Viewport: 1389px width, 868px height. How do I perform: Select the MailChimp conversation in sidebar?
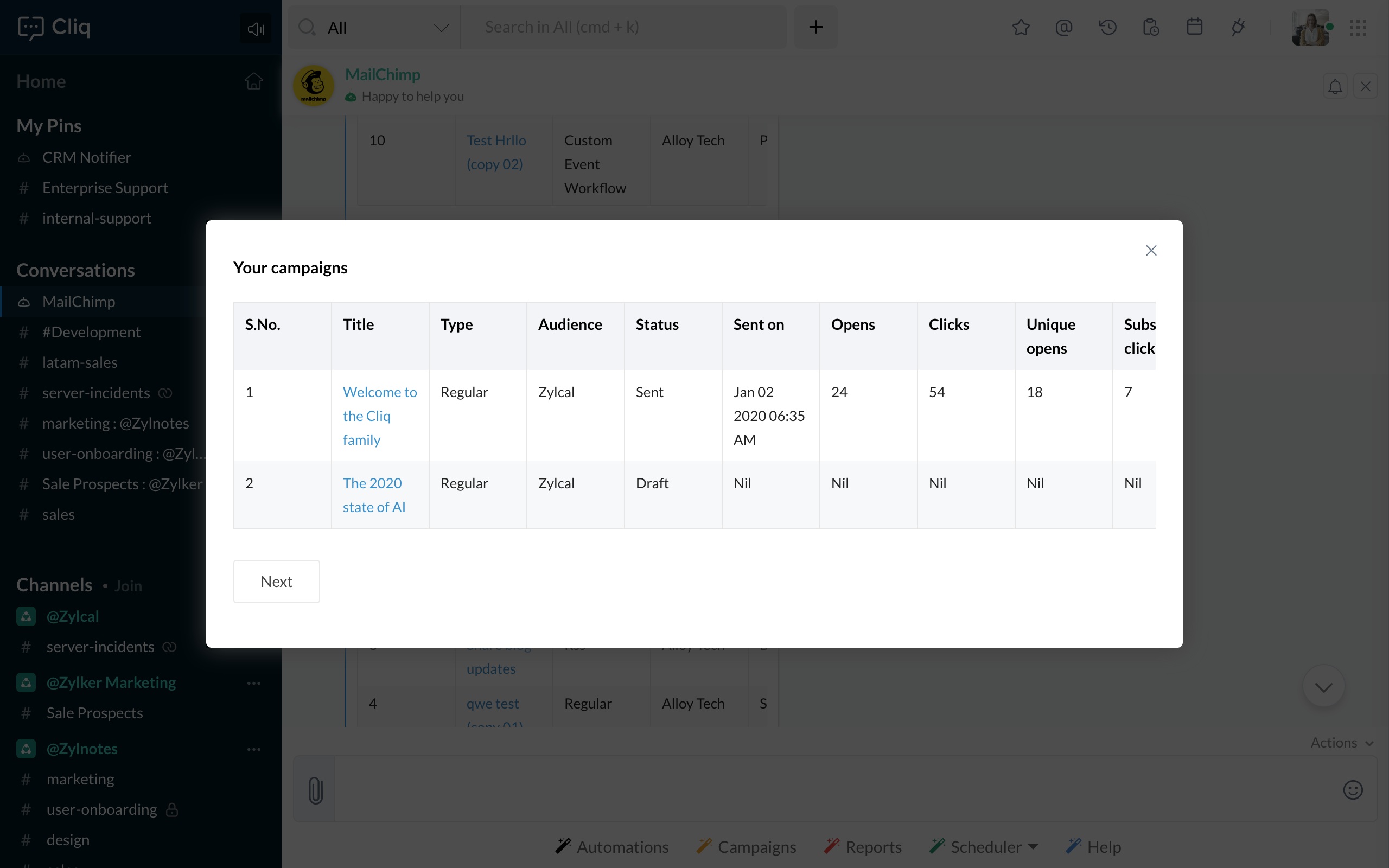79,302
